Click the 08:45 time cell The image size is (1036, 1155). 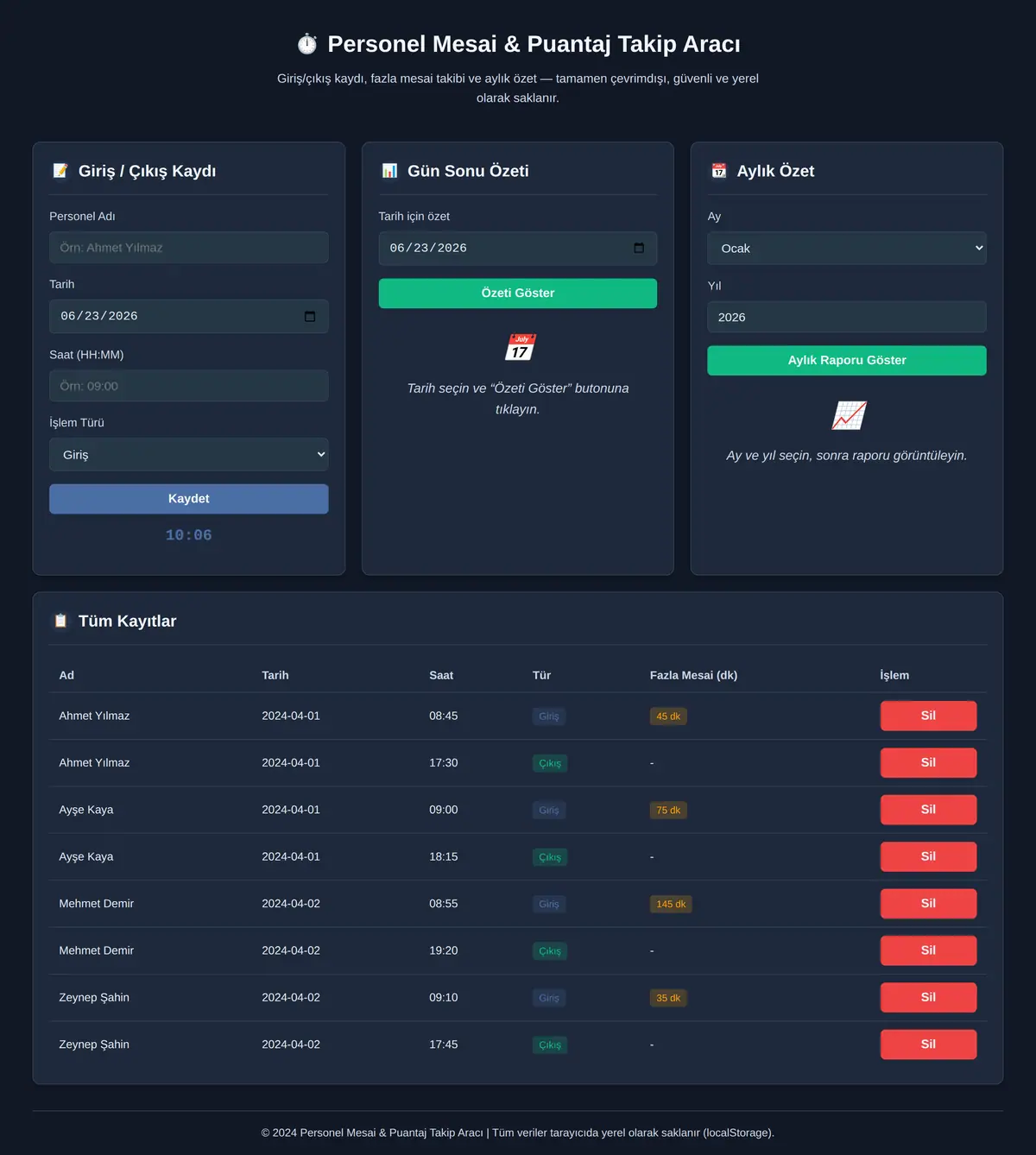point(444,716)
